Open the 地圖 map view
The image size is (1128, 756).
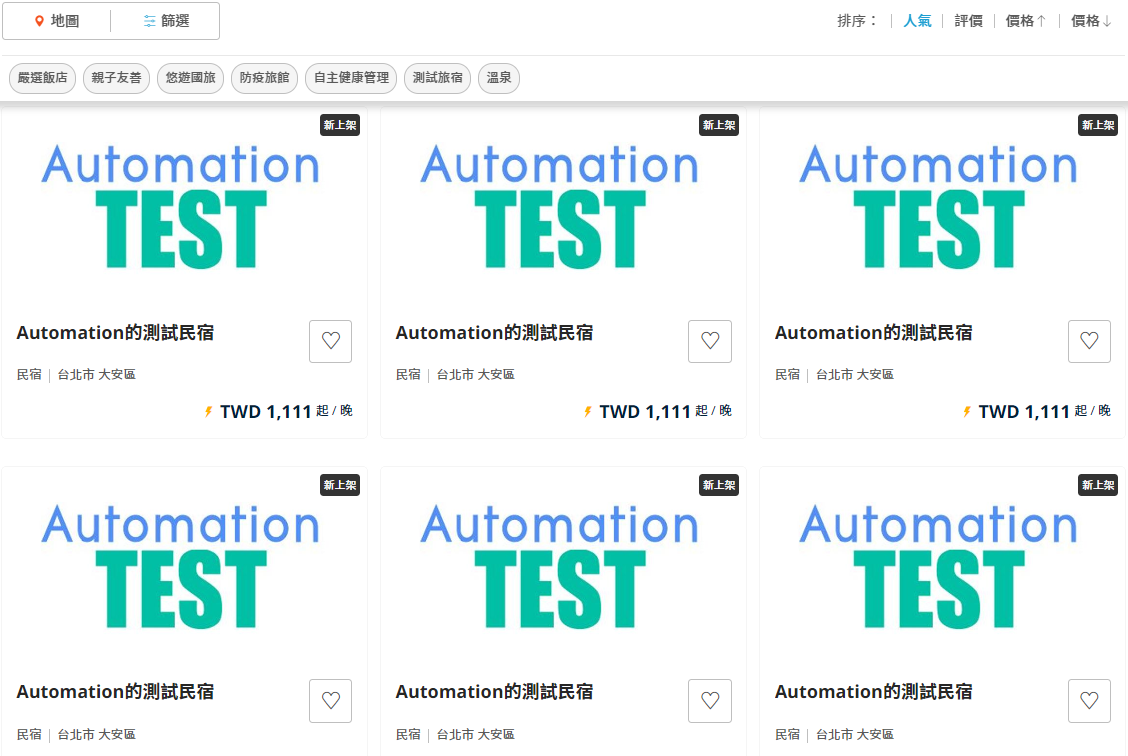point(57,21)
